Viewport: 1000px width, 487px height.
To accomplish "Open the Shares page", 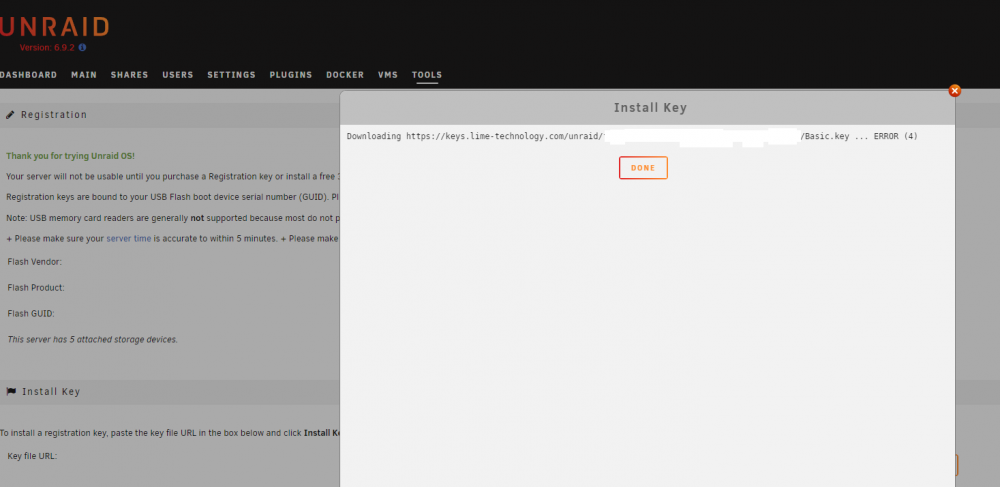I will (129, 75).
